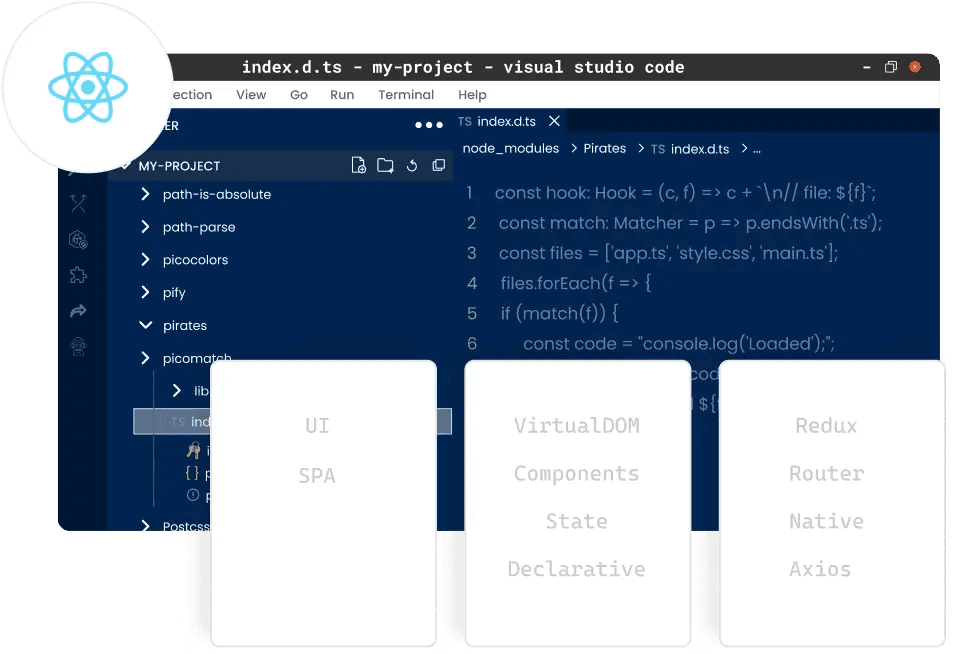Click the Declarative label

pos(577,569)
